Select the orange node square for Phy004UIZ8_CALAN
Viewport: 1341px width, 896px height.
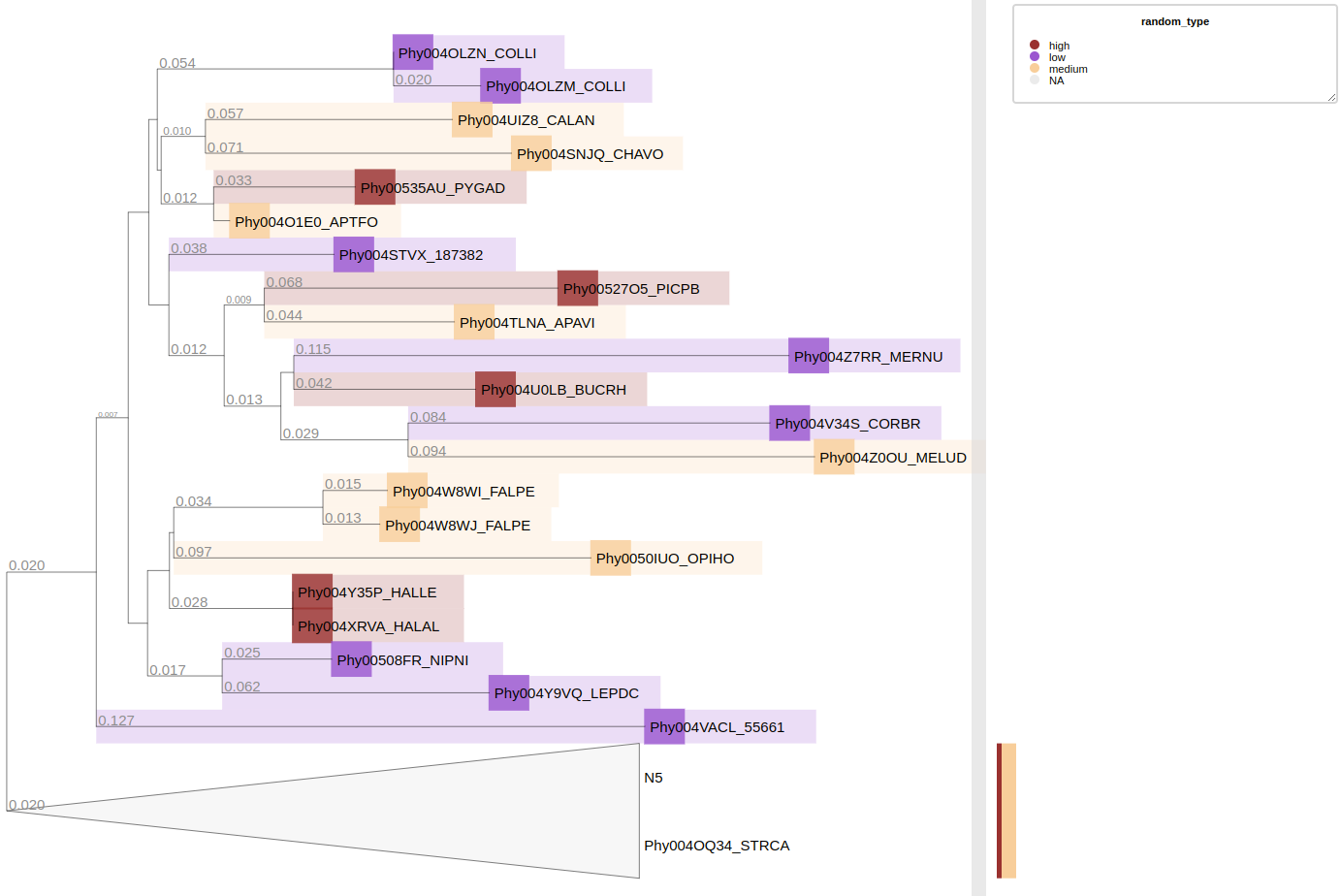[x=471, y=120]
